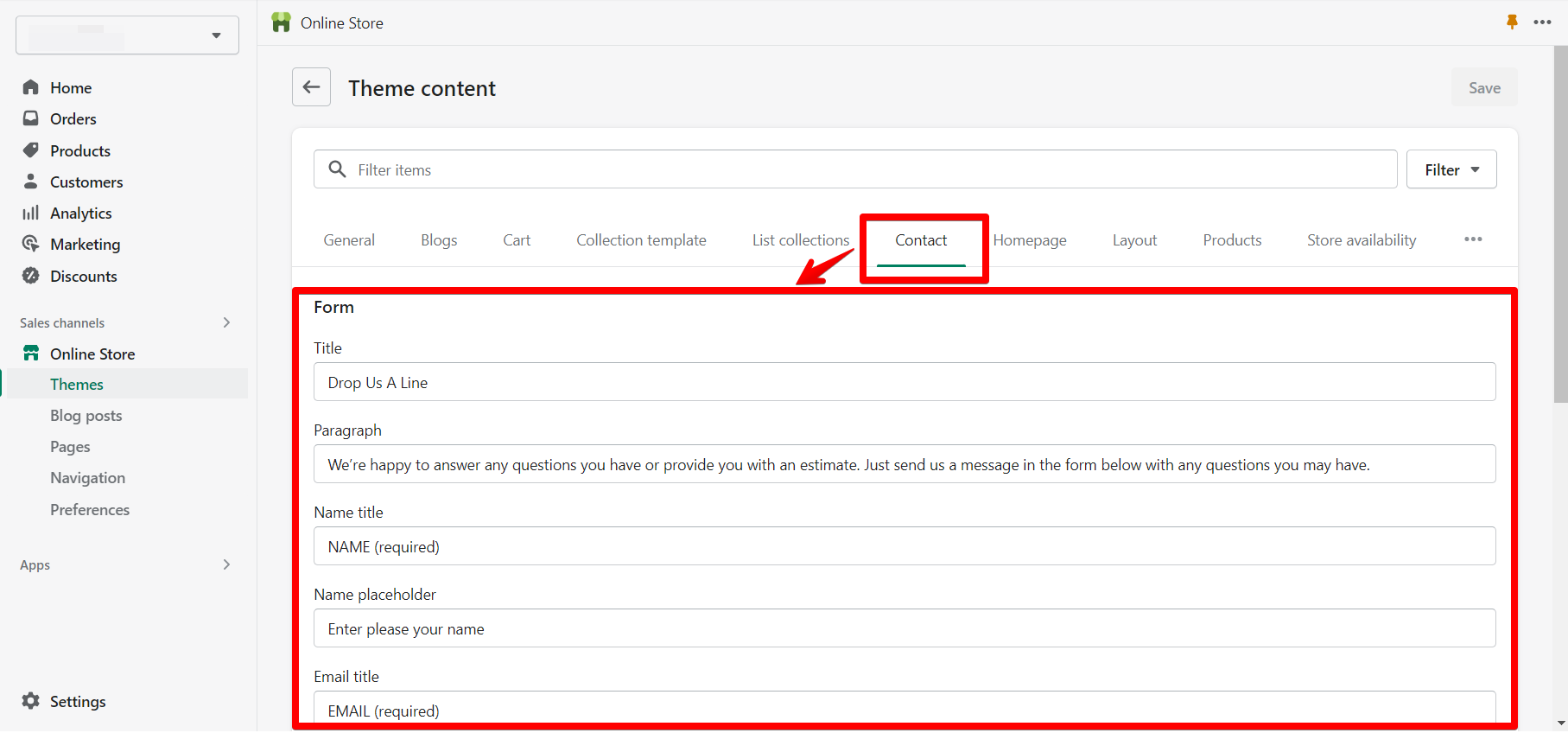Click the pin icon in top bar
1568x733 pixels.
pos(1512,22)
